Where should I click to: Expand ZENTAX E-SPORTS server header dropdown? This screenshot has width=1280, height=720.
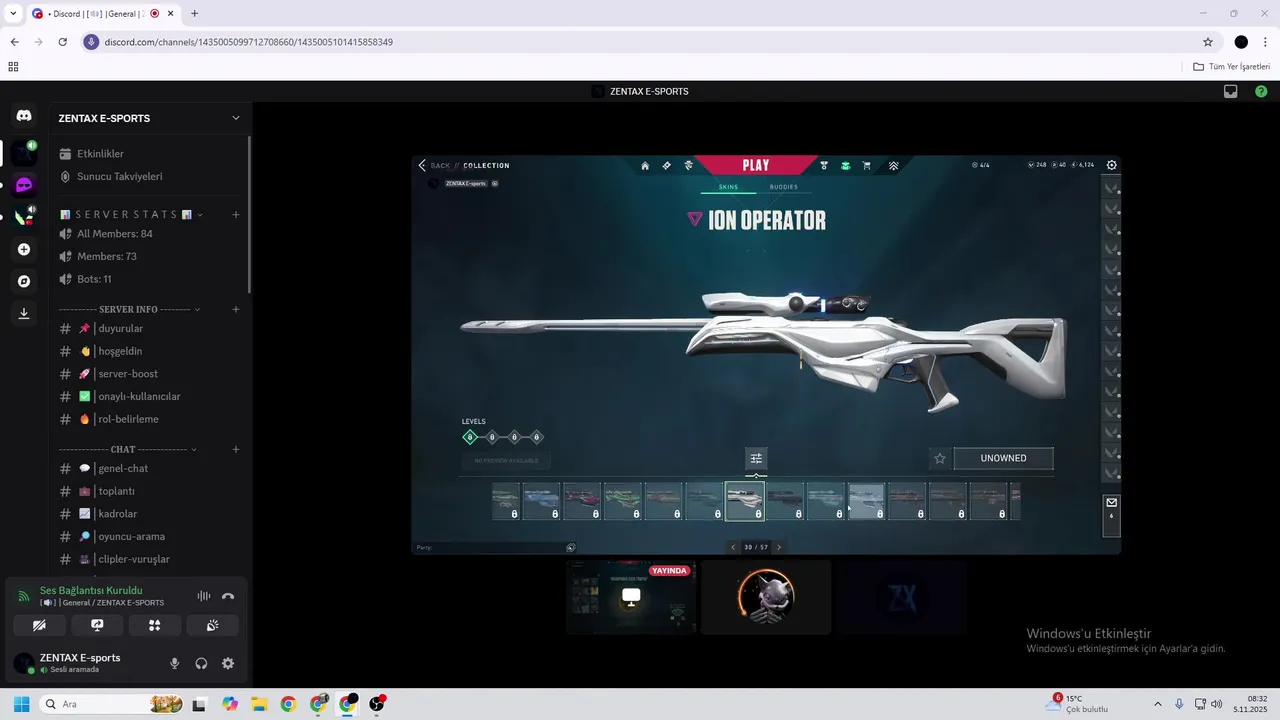236,118
